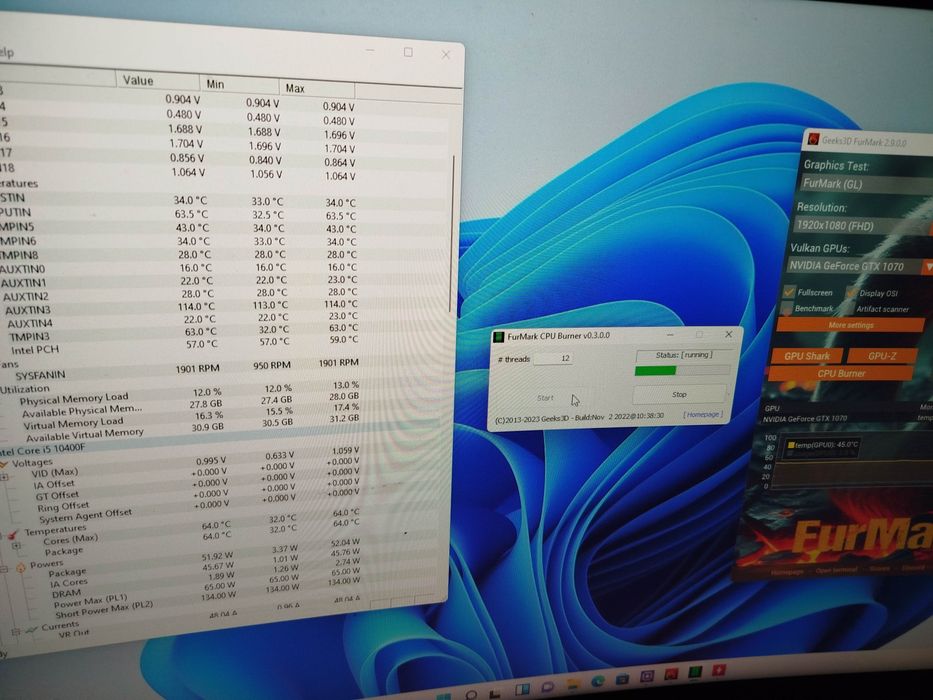The height and width of the screenshot is (700, 933).
Task: Expand the VID (Max) tree node
Action: coord(4,477)
